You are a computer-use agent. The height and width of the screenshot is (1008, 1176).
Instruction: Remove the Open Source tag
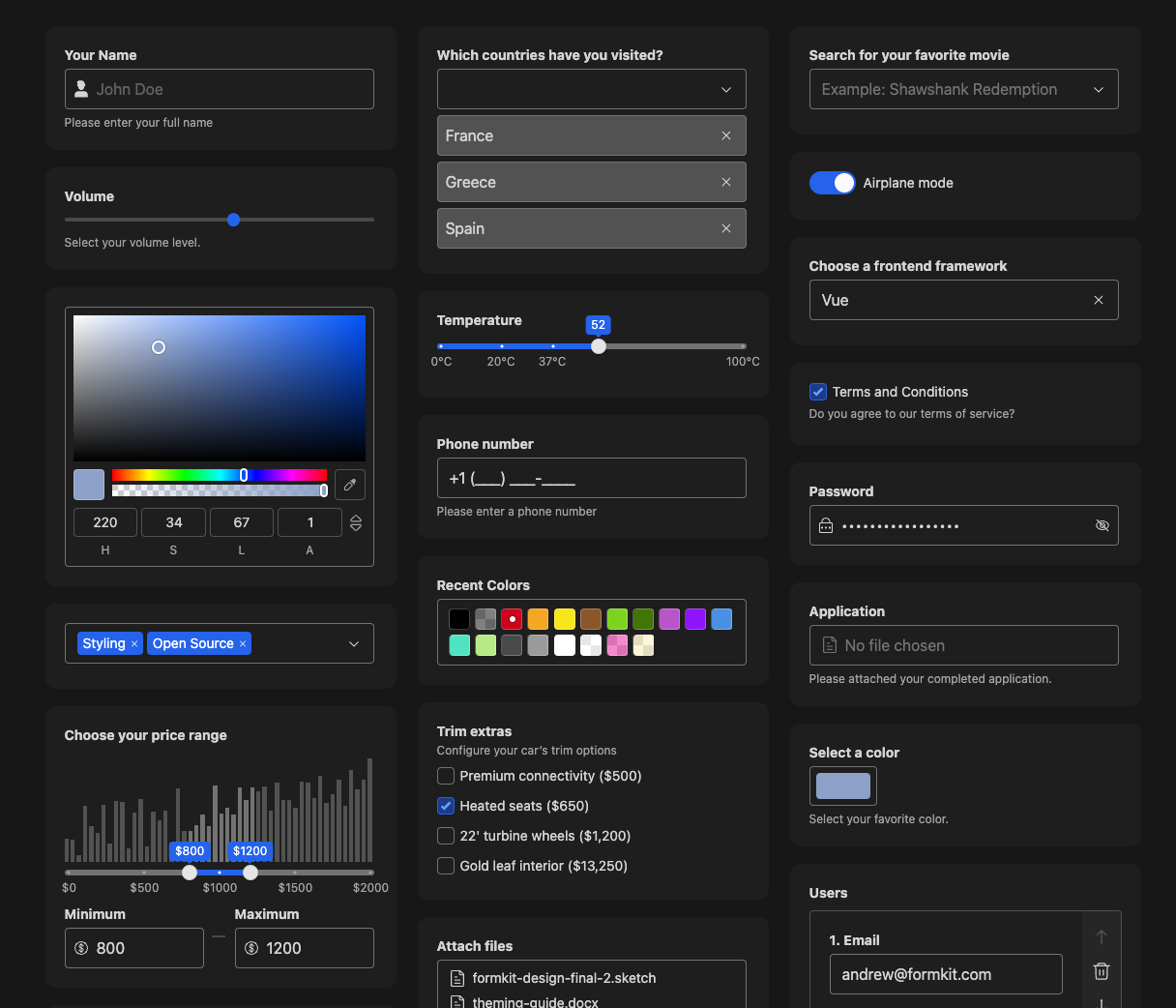pos(243,644)
